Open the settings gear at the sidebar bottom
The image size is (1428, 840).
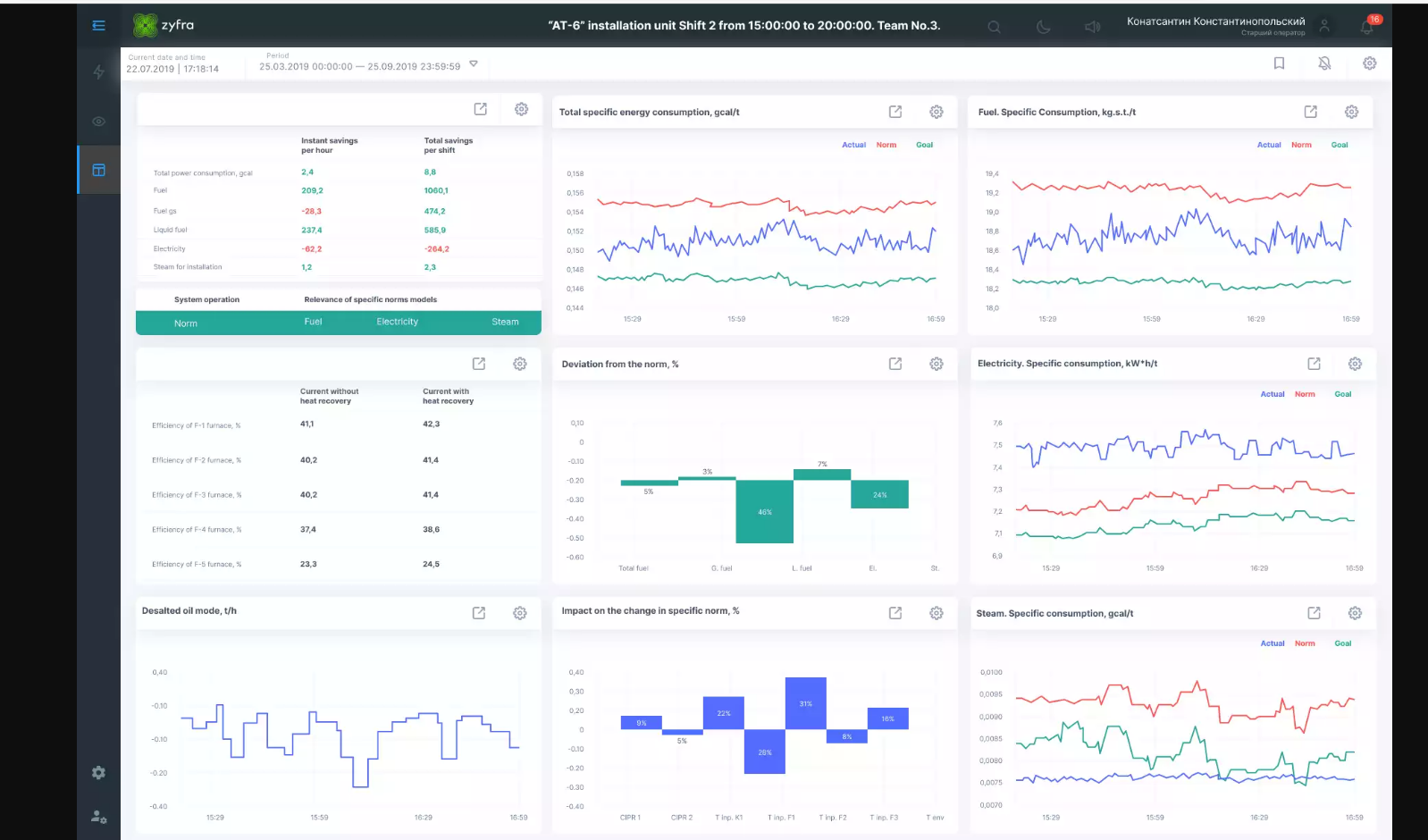98,772
